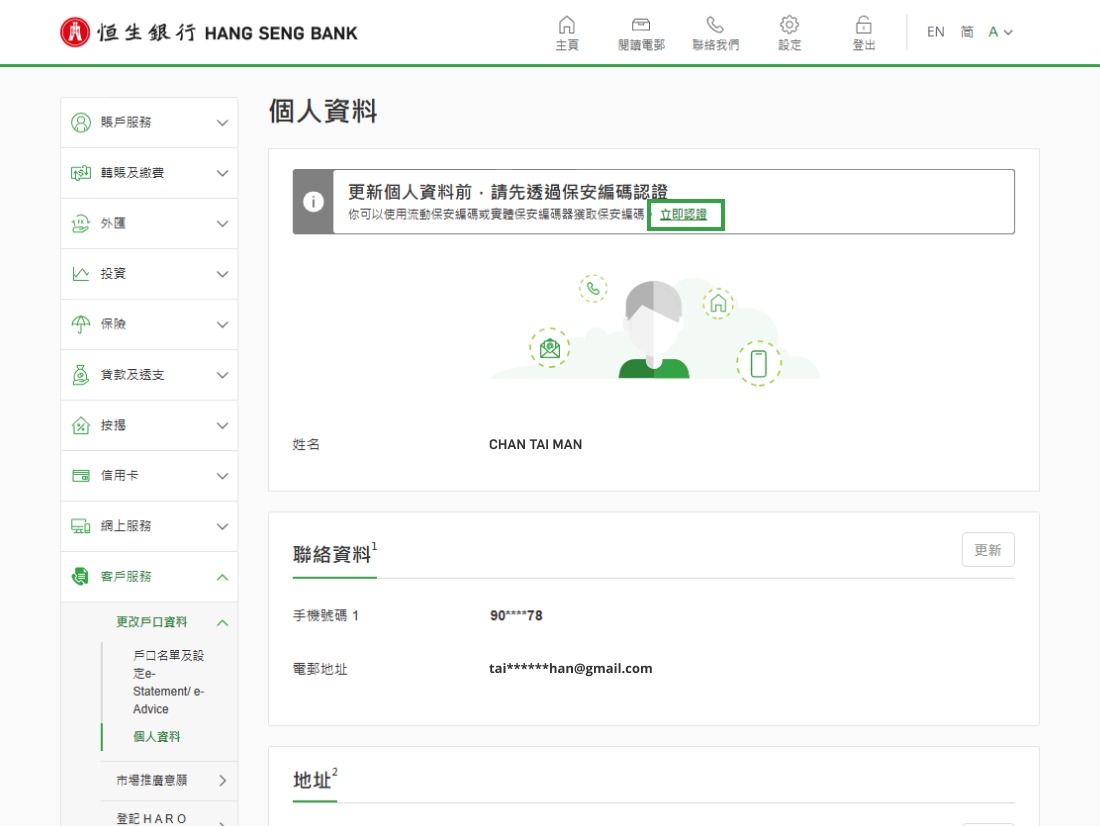The image size is (1100, 826).
Task: Switch language to EN
Action: click(x=935, y=32)
